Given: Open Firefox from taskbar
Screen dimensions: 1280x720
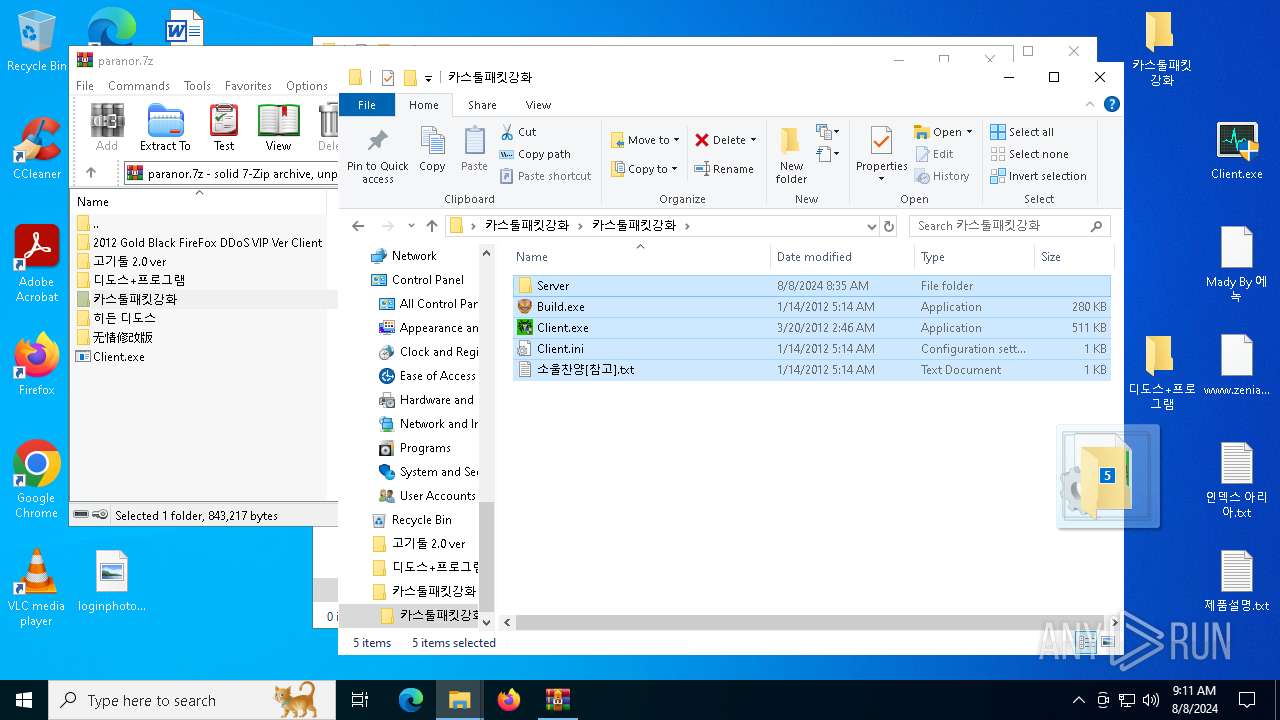Looking at the screenshot, I should 509,700.
